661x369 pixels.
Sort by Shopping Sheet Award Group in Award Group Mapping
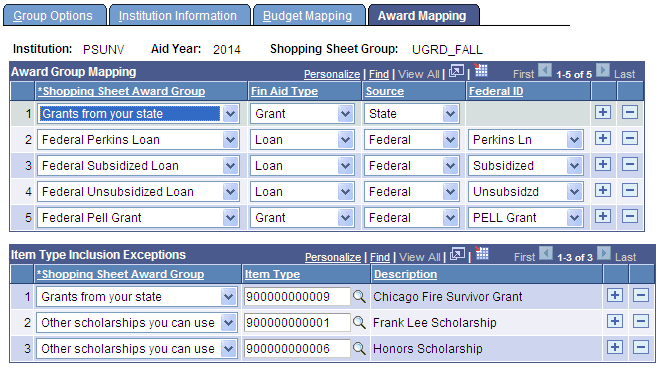(x=121, y=91)
